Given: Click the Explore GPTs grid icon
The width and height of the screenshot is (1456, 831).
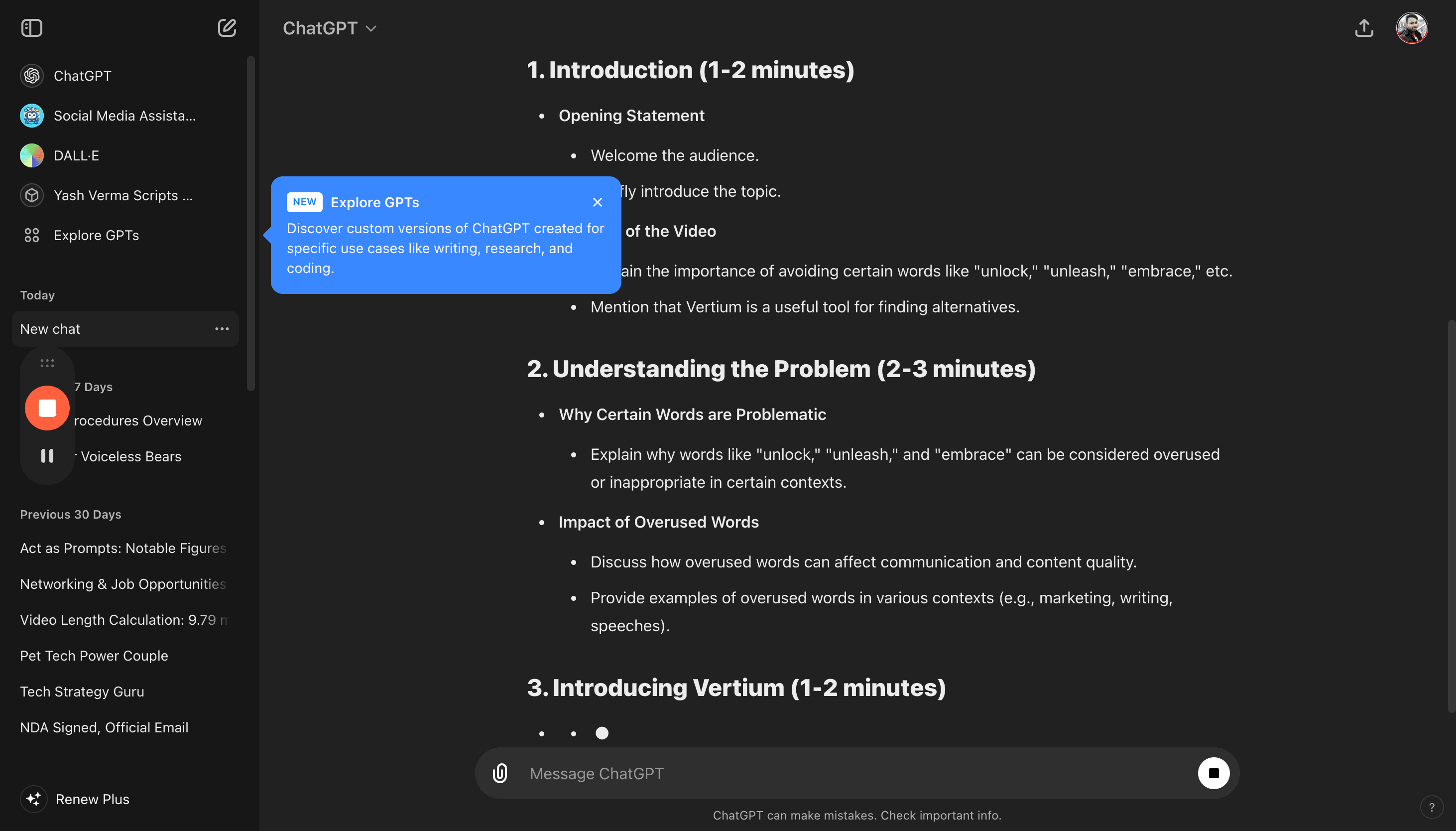Looking at the screenshot, I should tap(32, 235).
